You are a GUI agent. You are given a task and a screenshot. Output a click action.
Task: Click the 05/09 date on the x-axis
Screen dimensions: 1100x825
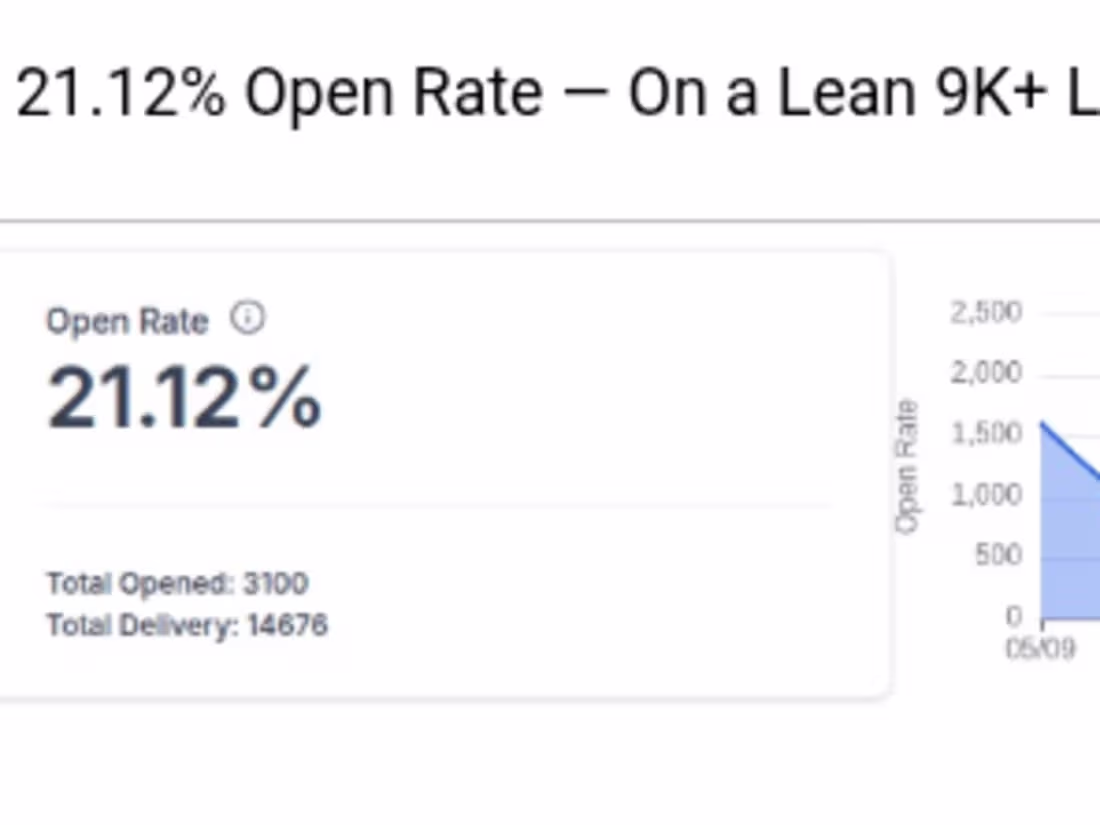click(x=1040, y=648)
